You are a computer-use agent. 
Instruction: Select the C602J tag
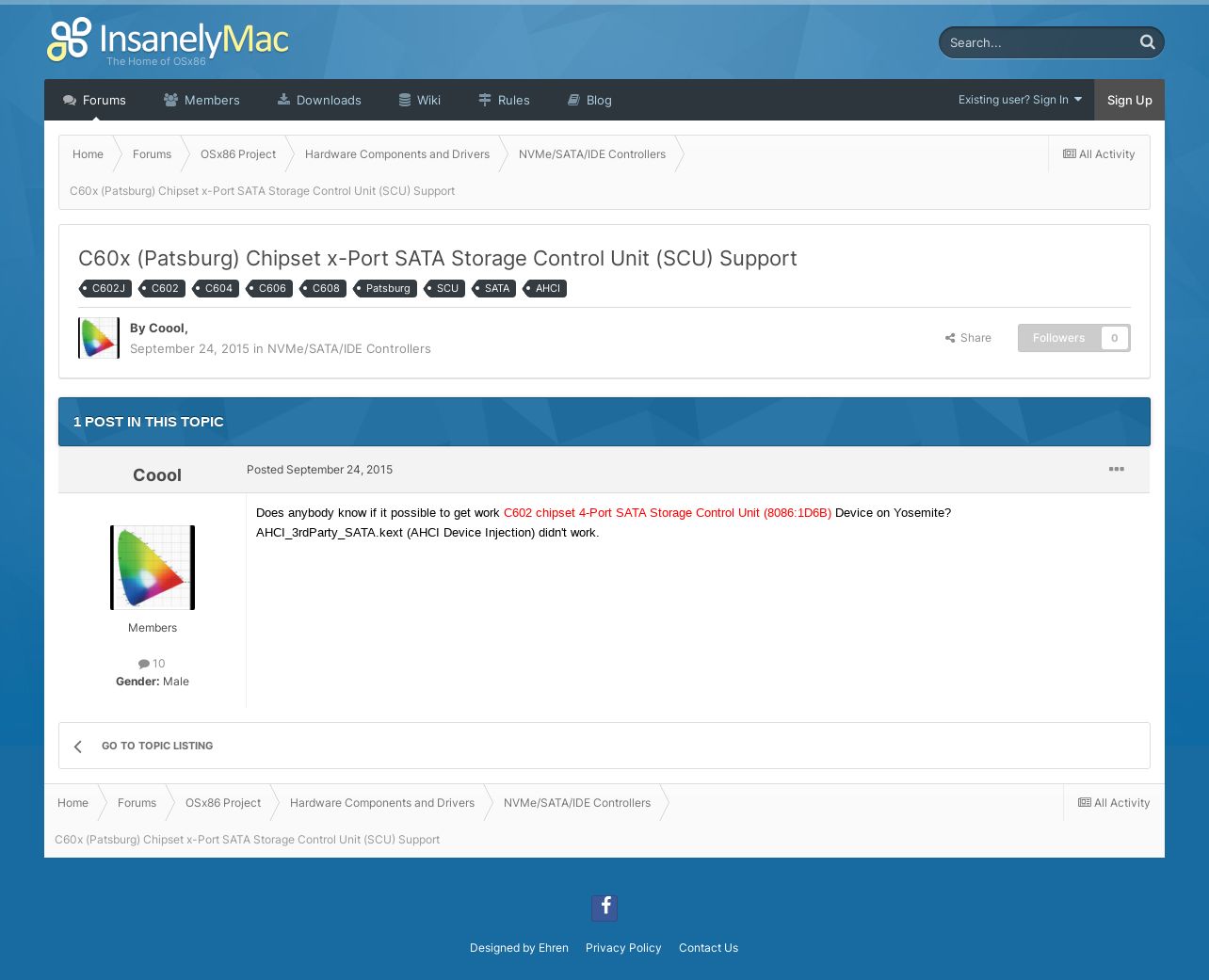[x=105, y=288]
